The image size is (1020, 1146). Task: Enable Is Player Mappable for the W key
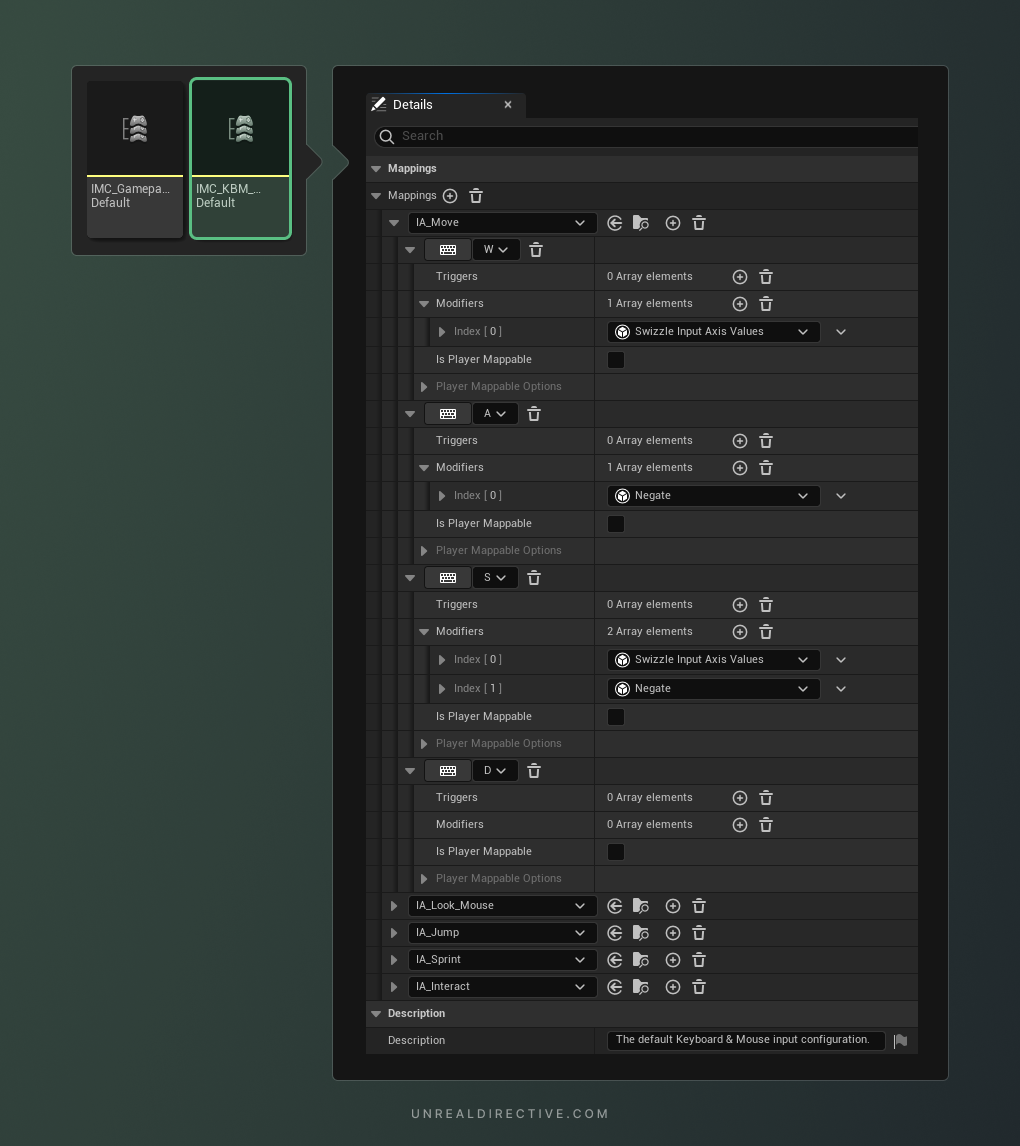616,360
